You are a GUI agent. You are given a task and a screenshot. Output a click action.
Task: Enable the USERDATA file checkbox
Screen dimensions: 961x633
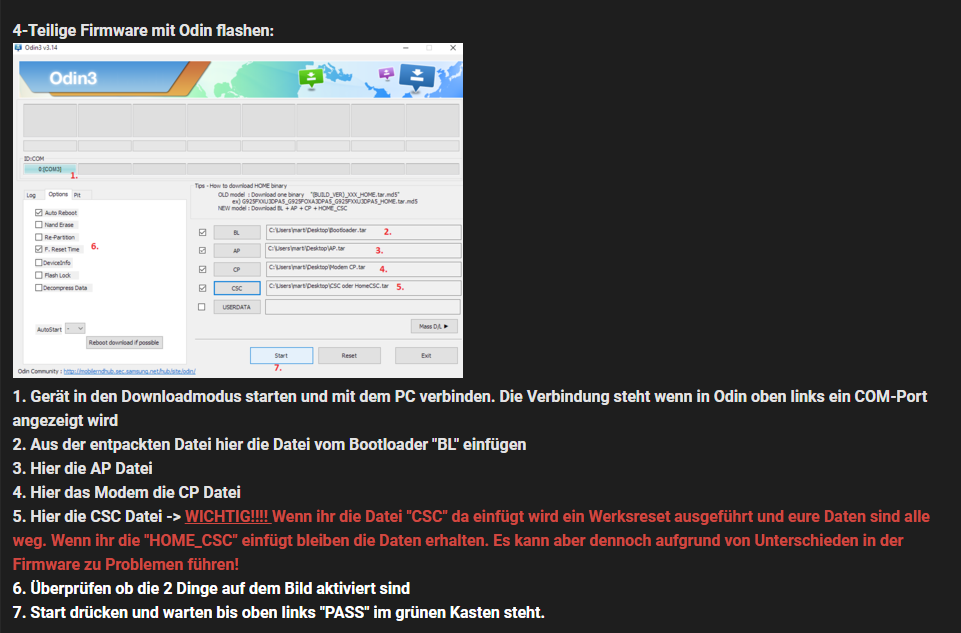point(202,307)
